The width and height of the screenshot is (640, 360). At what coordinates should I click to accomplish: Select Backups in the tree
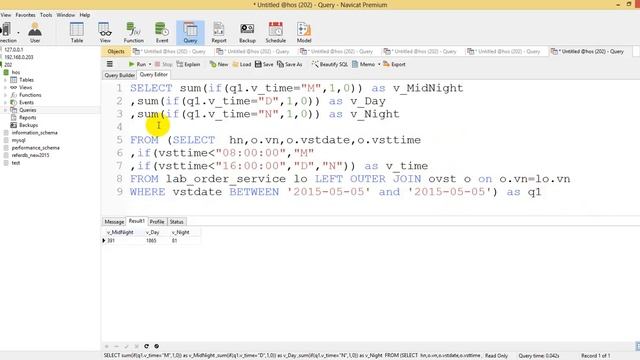[28, 125]
